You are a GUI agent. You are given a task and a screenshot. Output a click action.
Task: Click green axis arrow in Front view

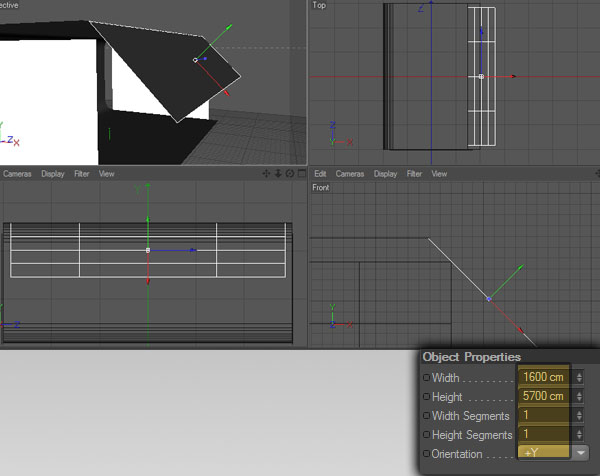(520, 267)
